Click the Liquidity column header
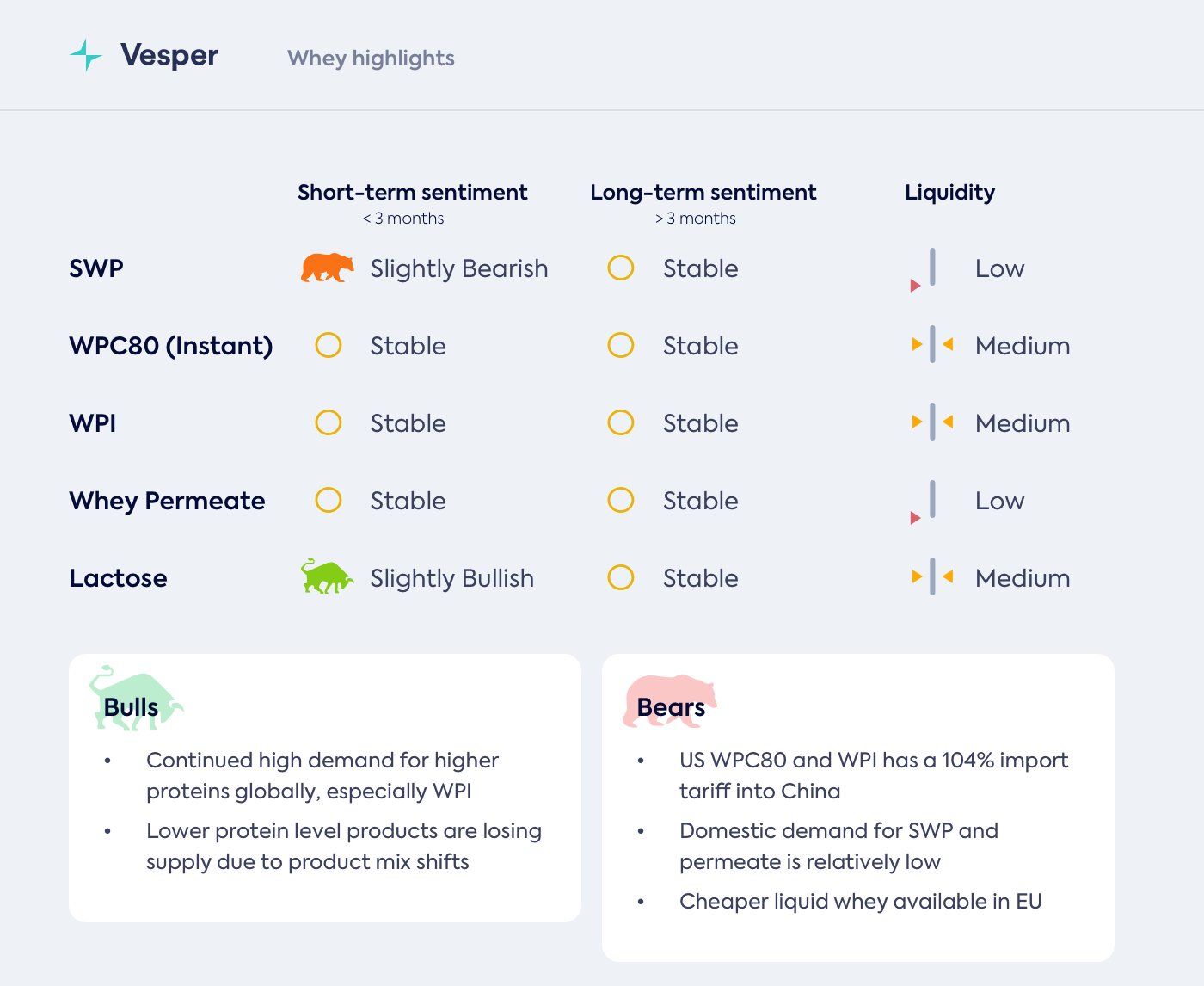This screenshot has width=1204, height=986. [949, 192]
